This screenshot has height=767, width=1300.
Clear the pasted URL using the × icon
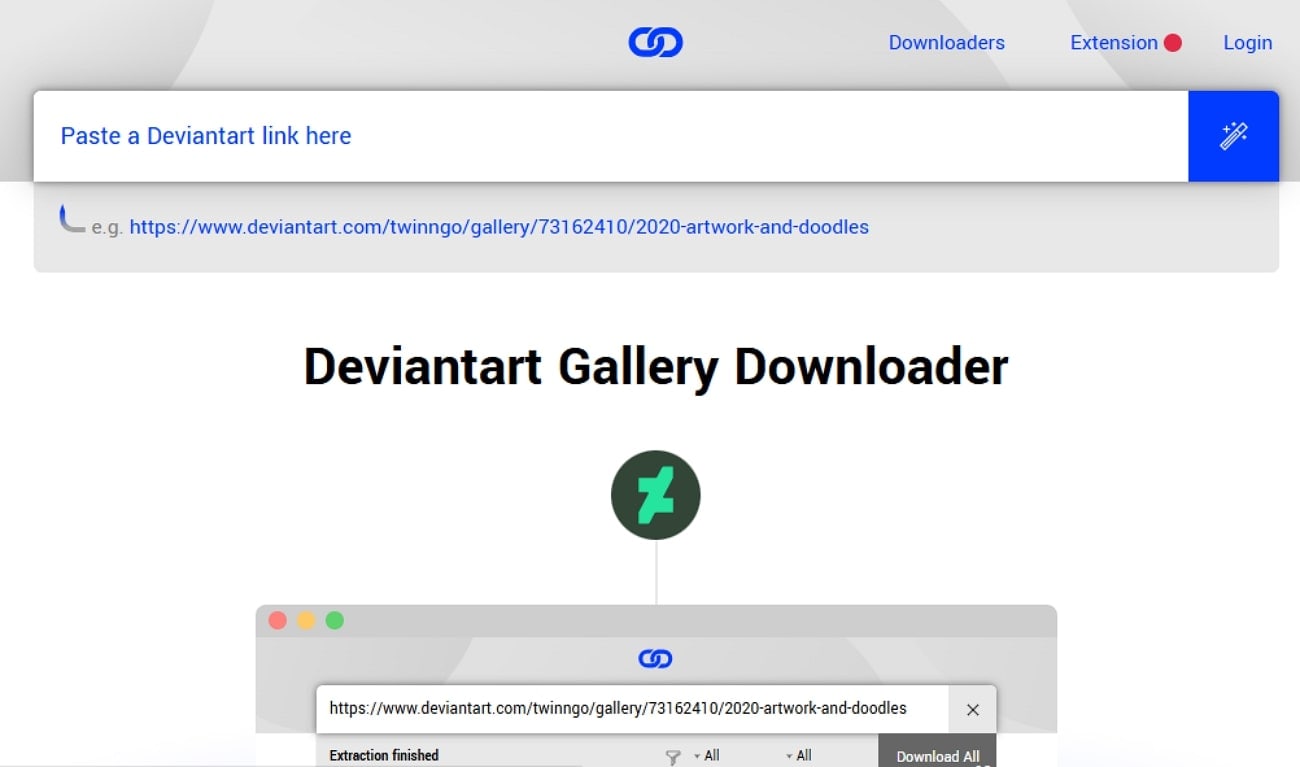coord(972,709)
